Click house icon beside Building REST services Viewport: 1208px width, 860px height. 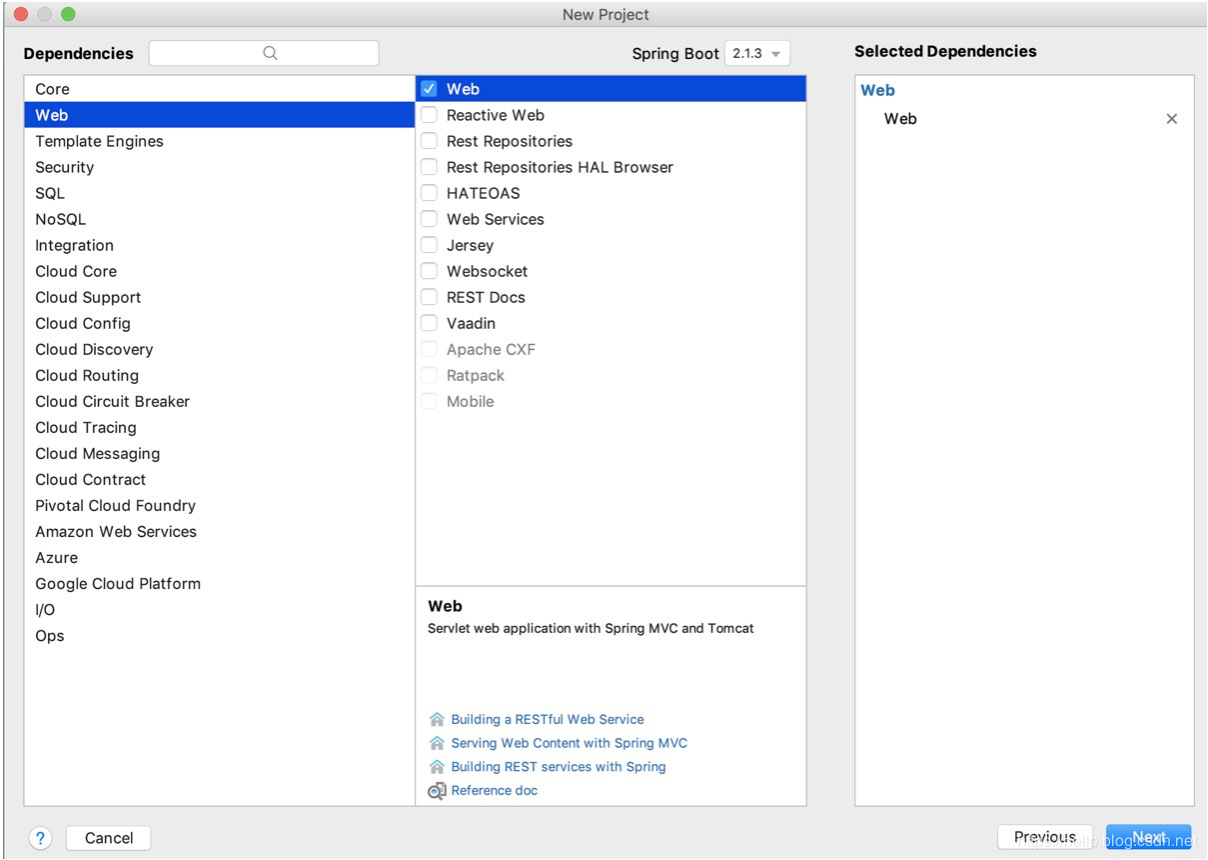[x=436, y=767]
